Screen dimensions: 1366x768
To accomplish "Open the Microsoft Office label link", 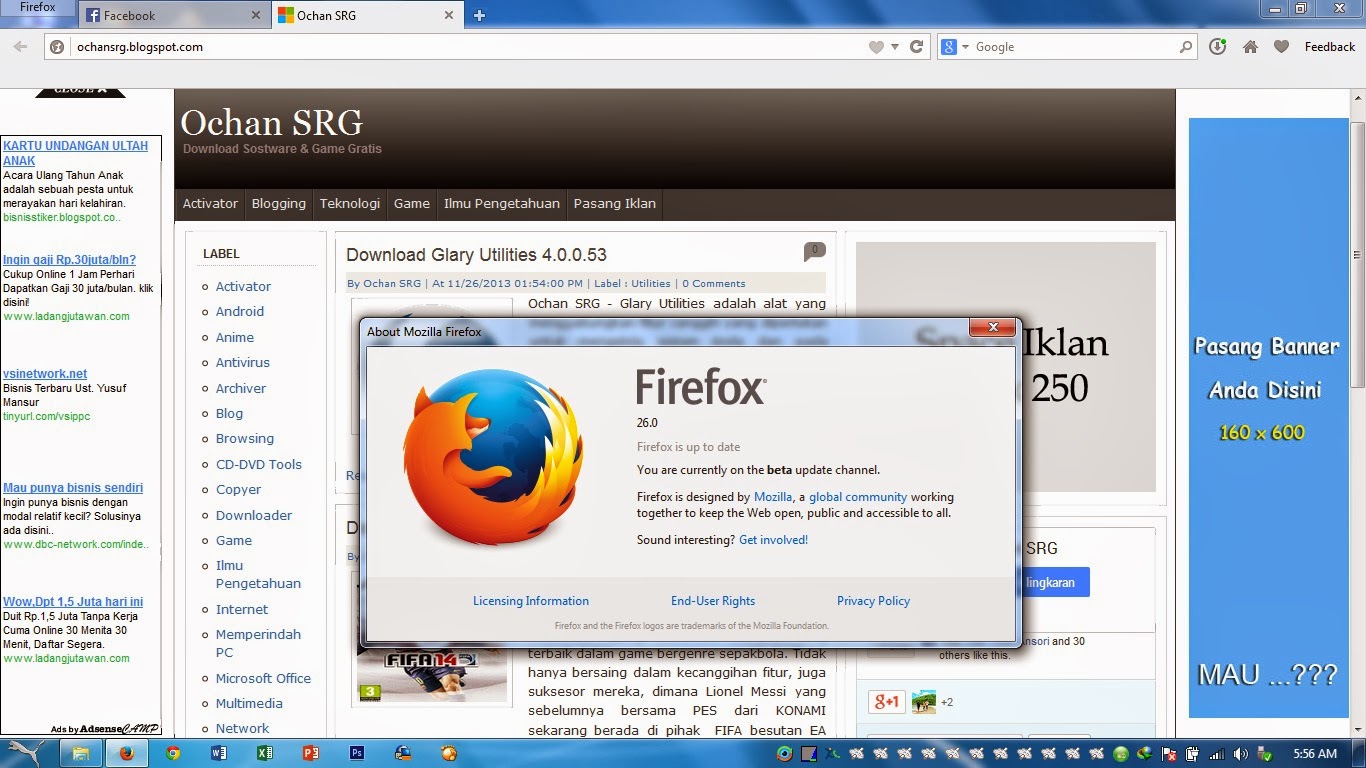I will [263, 678].
